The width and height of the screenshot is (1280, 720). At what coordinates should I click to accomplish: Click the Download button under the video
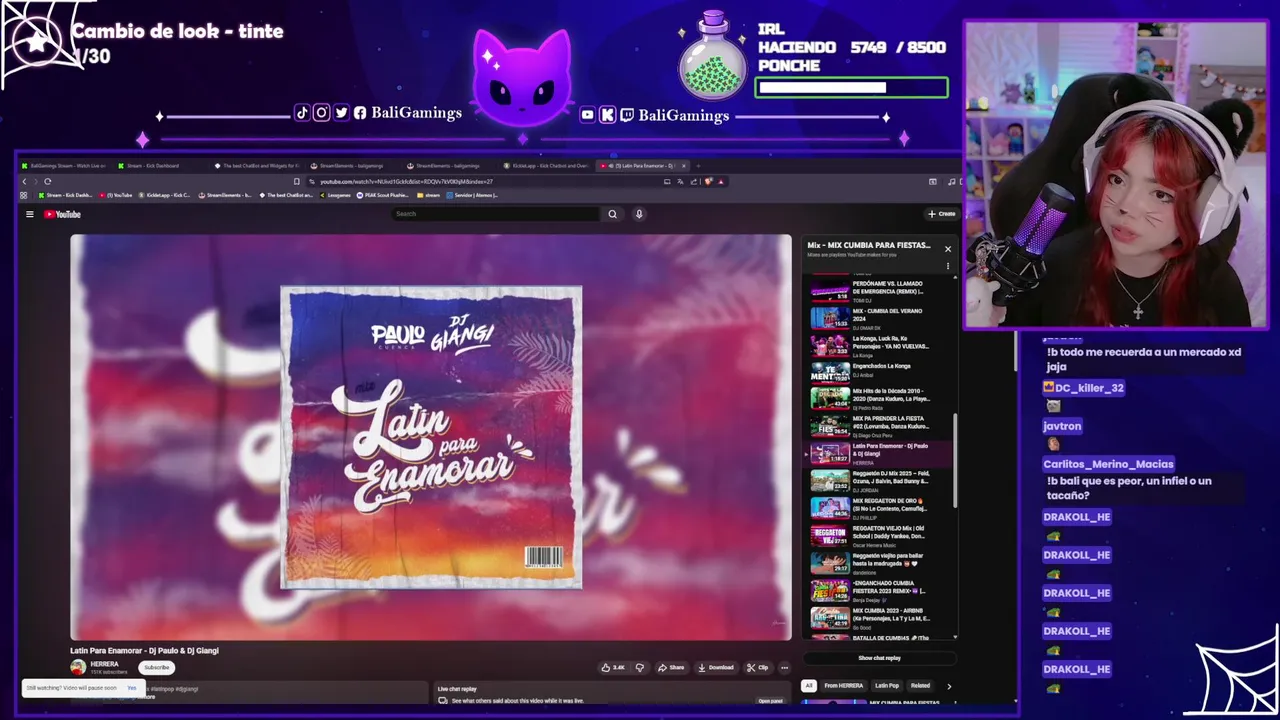click(715, 667)
